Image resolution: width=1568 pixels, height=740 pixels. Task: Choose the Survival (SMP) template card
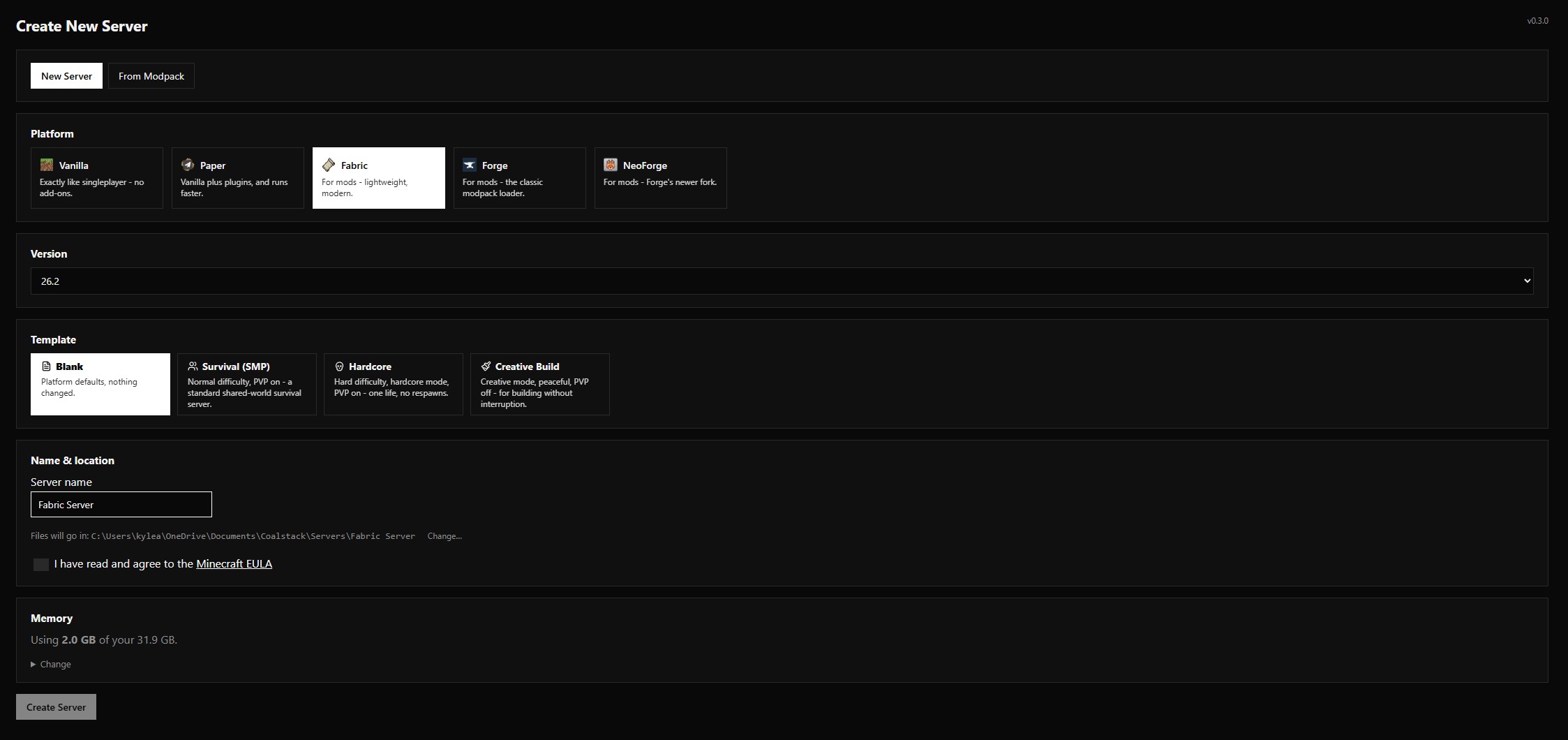coord(247,384)
